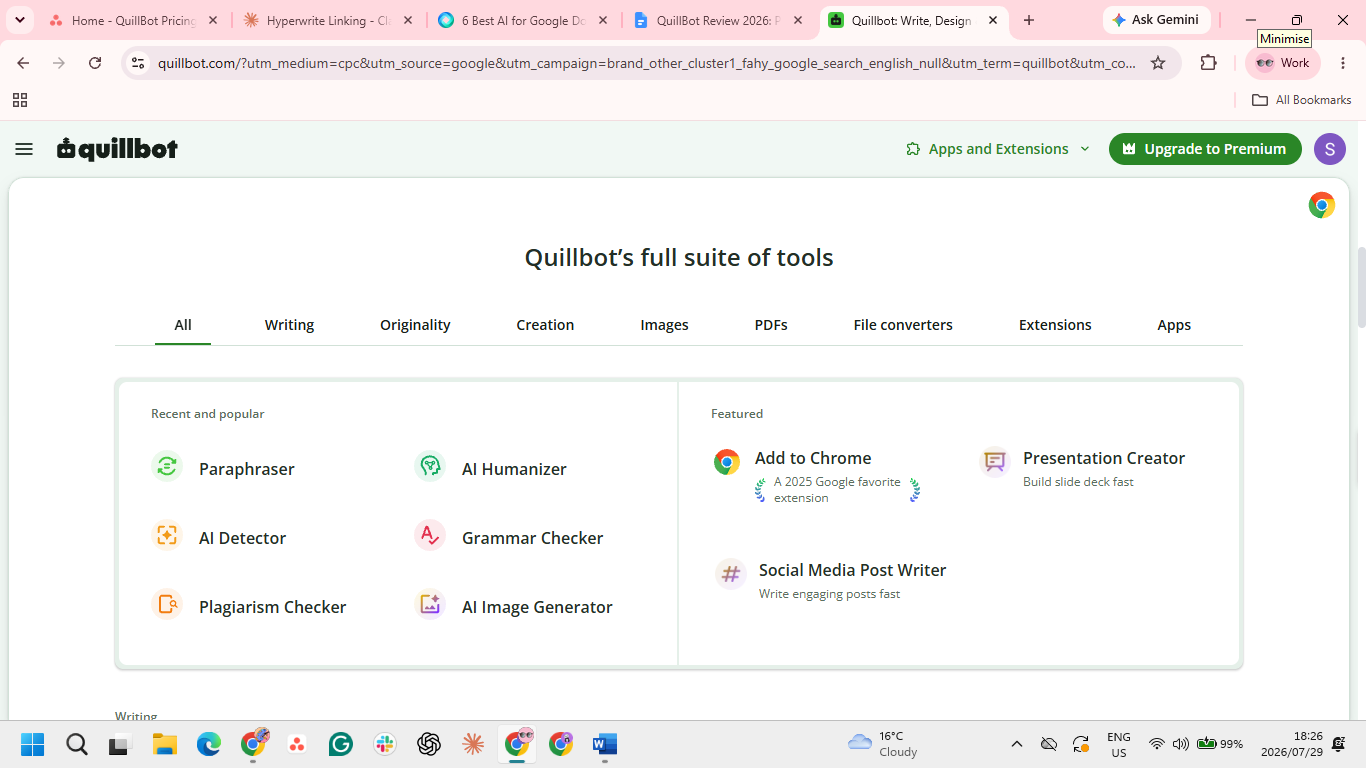Open the AI Humanizer tool icon

(430, 467)
